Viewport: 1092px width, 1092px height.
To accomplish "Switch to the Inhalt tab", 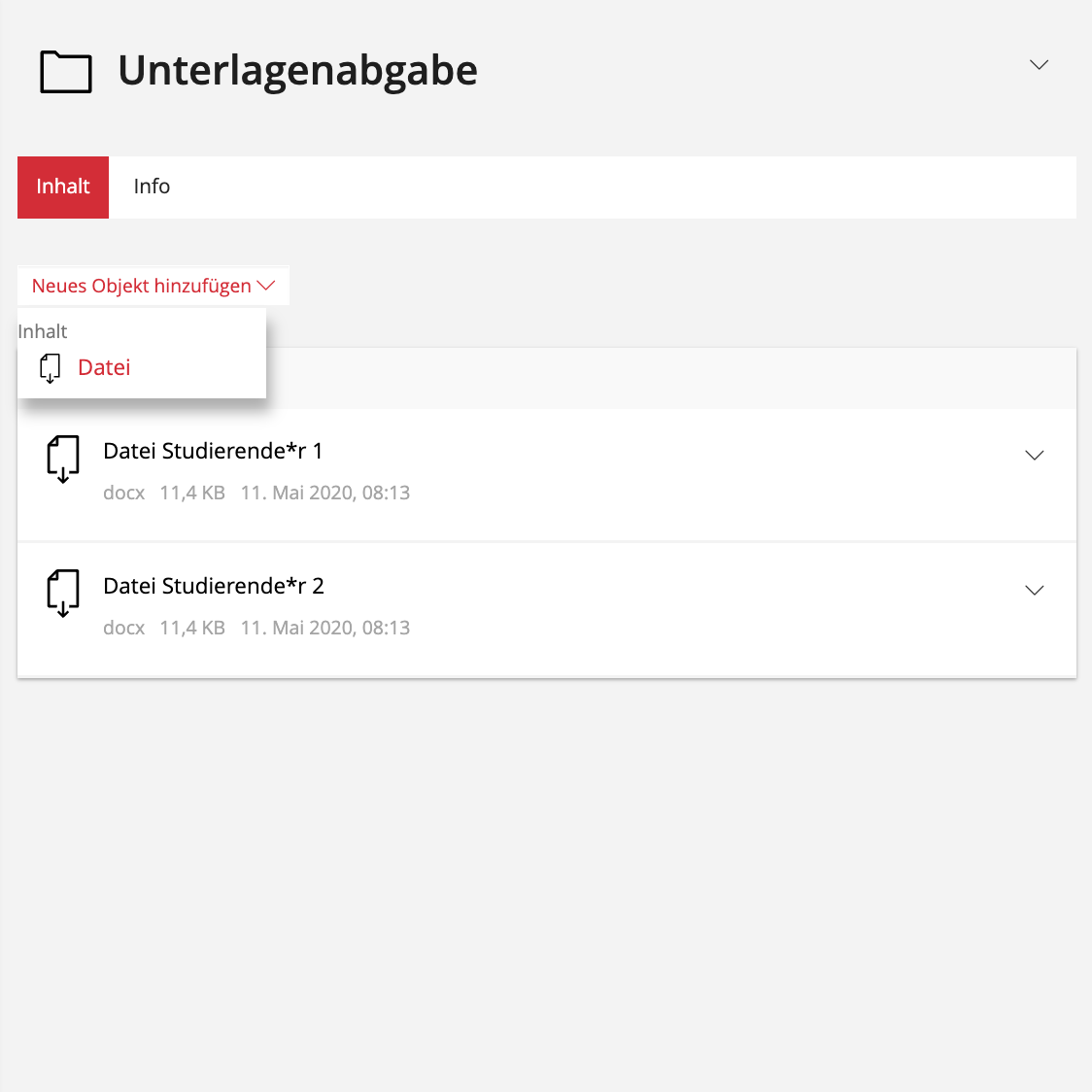I will tap(63, 187).
